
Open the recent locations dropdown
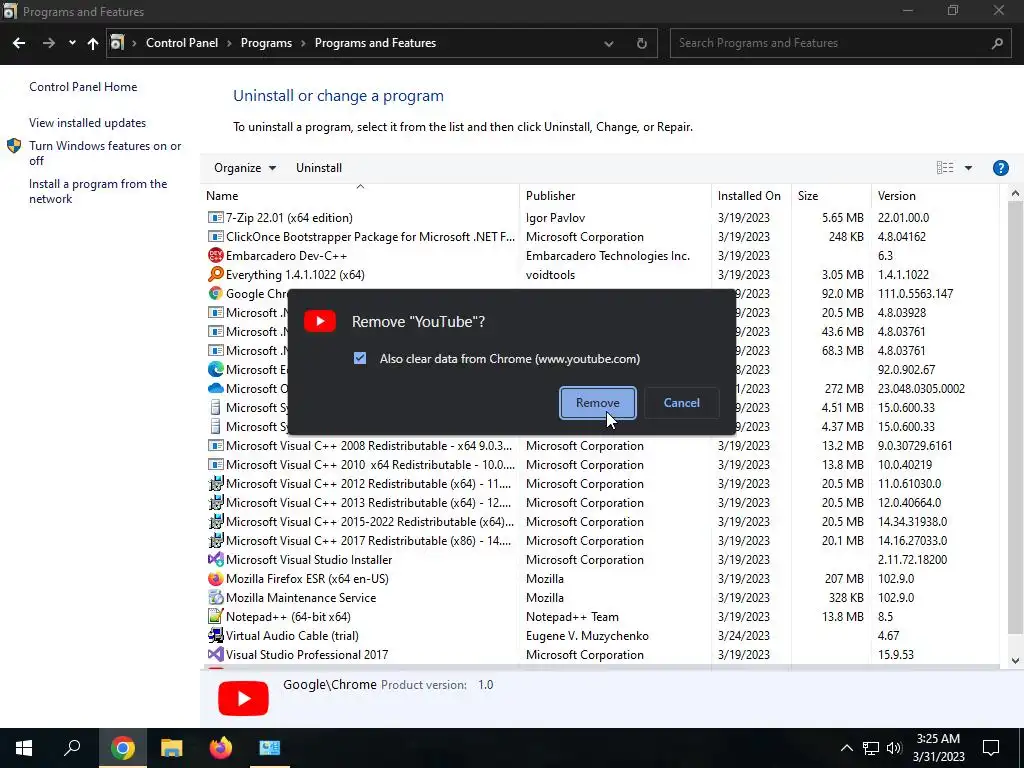(x=72, y=43)
